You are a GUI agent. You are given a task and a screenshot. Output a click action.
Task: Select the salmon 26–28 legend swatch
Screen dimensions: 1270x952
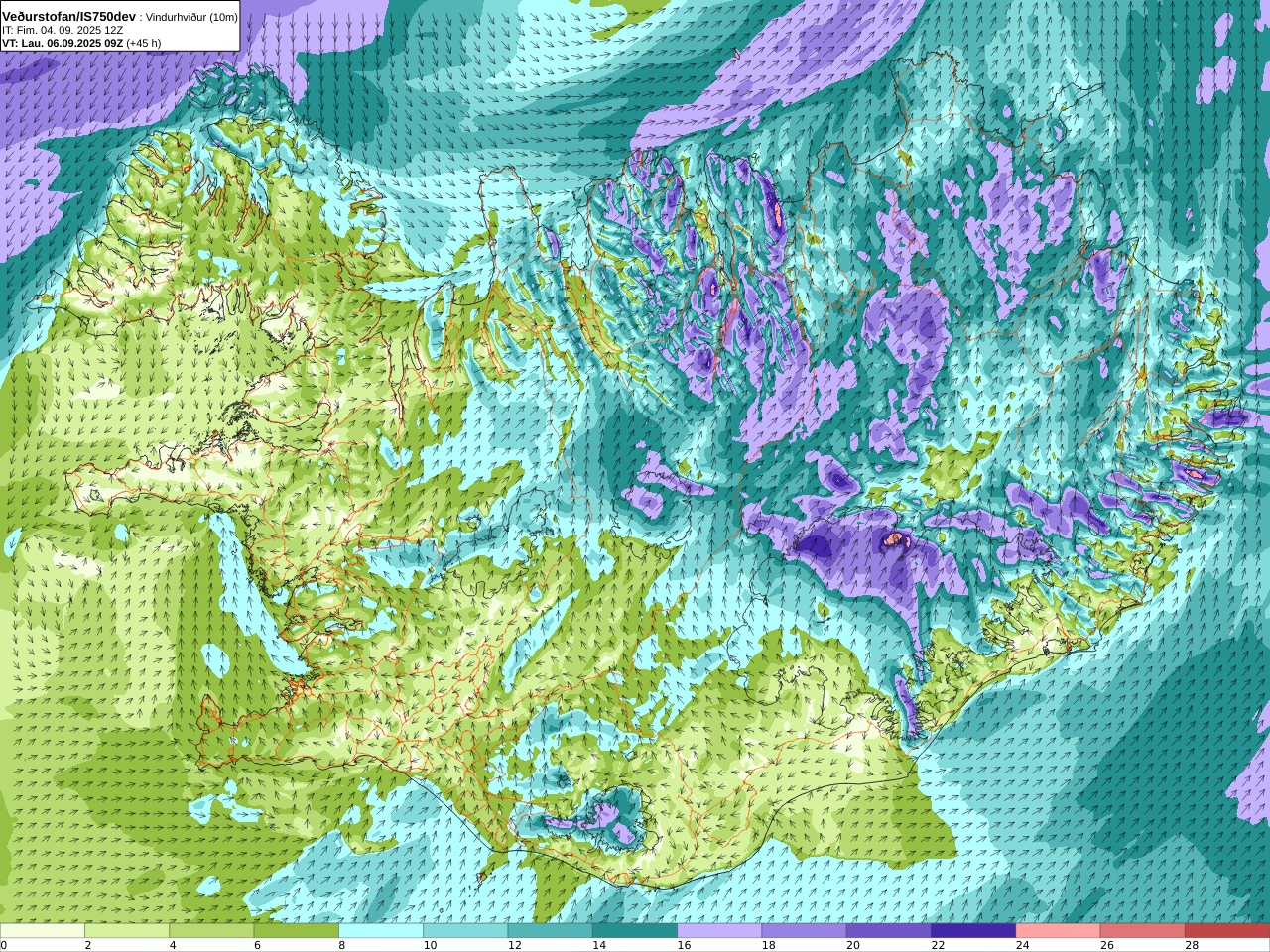point(1143,931)
